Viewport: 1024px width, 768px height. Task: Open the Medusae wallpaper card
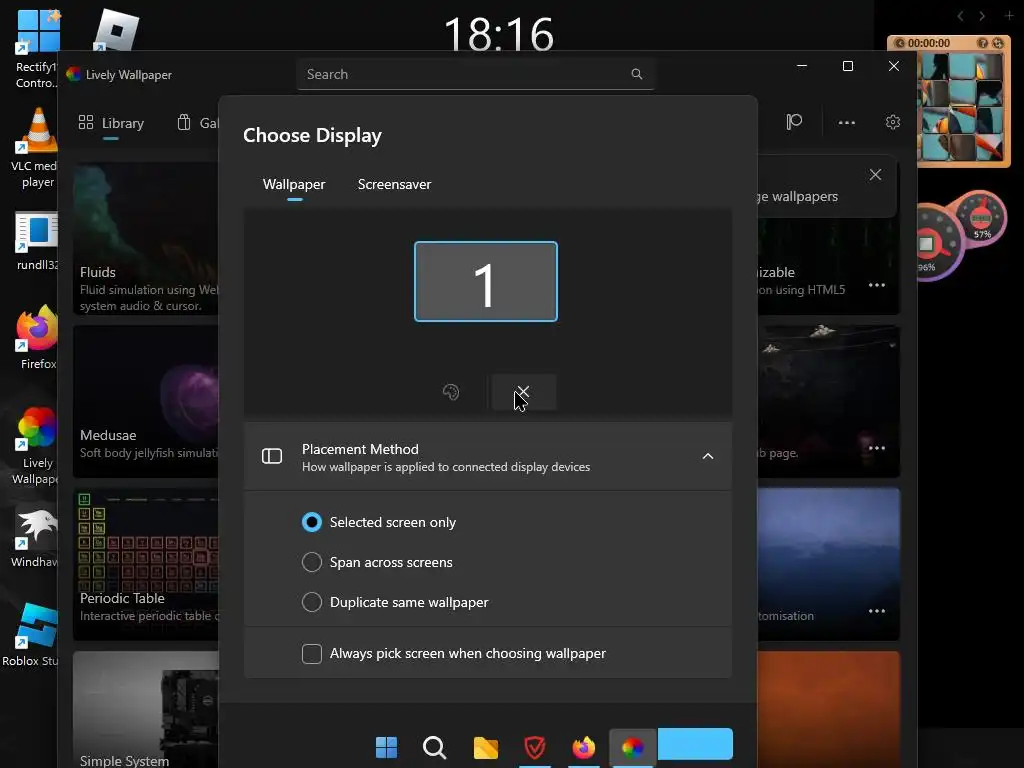[146, 402]
